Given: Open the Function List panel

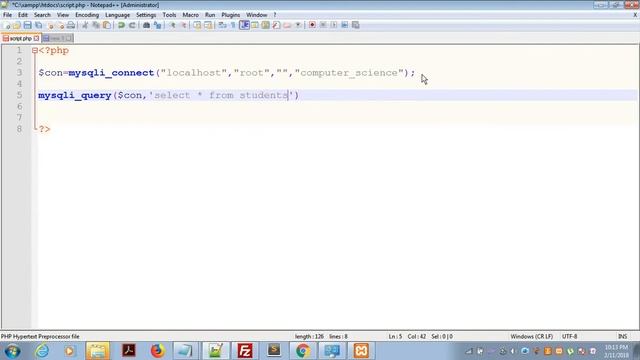Looking at the screenshot, I should (276, 25).
